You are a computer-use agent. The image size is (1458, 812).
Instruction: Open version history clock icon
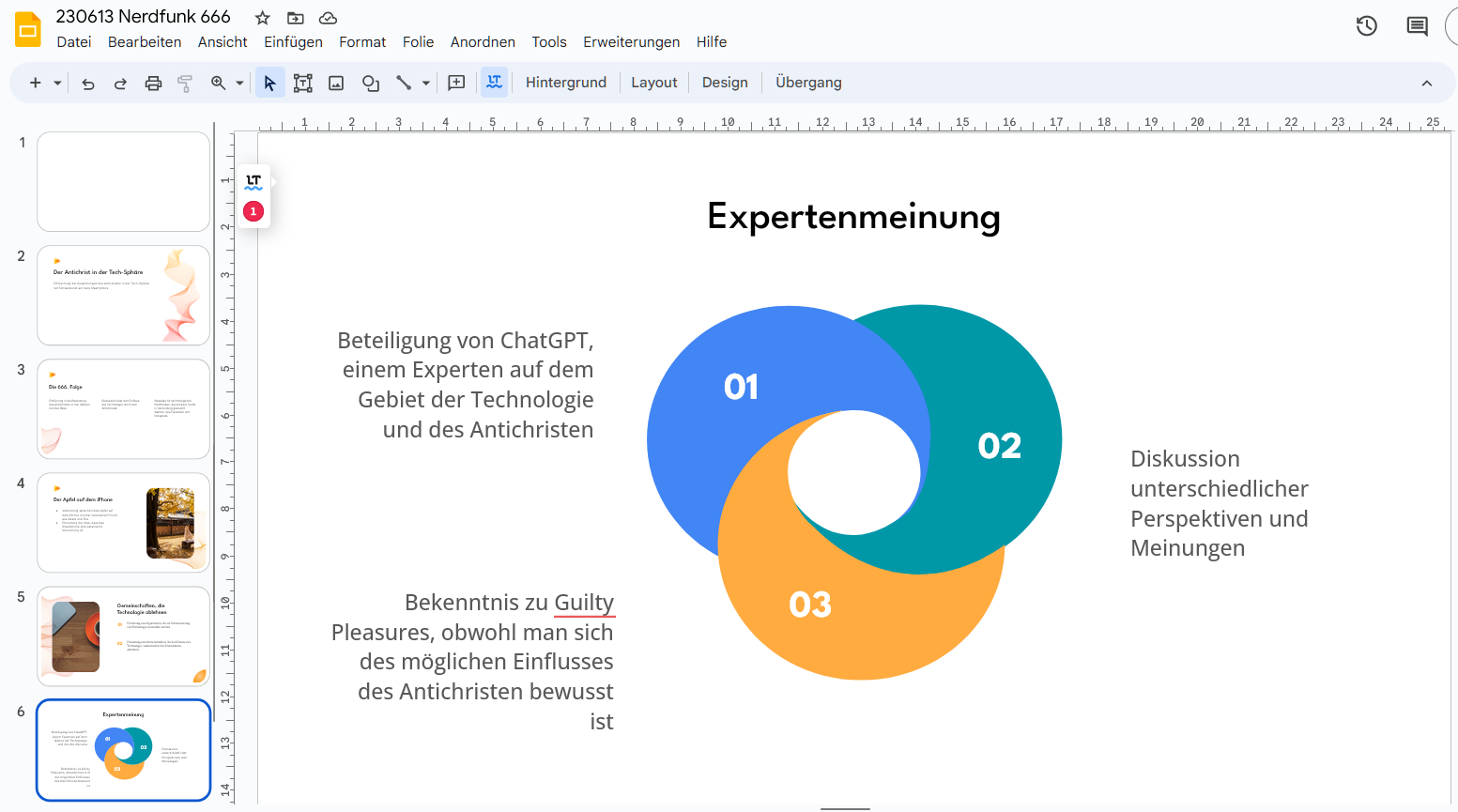[1367, 26]
